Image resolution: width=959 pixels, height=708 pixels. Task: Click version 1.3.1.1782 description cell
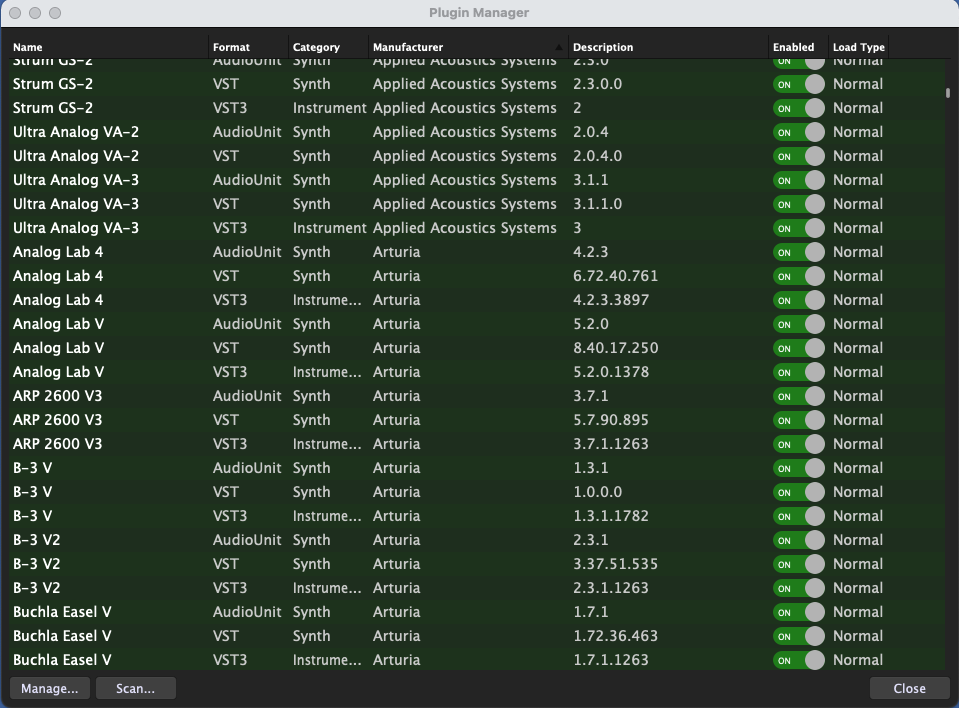(x=610, y=516)
